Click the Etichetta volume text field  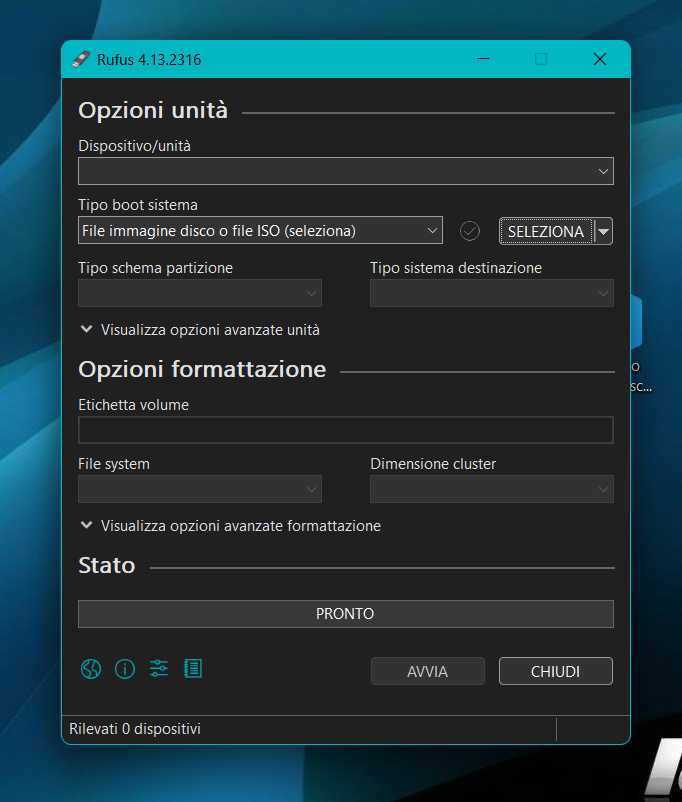[x=346, y=430]
